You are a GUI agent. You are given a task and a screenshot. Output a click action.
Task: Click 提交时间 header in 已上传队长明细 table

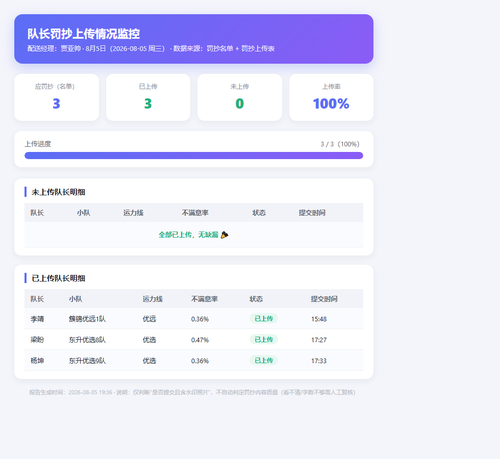click(324, 299)
